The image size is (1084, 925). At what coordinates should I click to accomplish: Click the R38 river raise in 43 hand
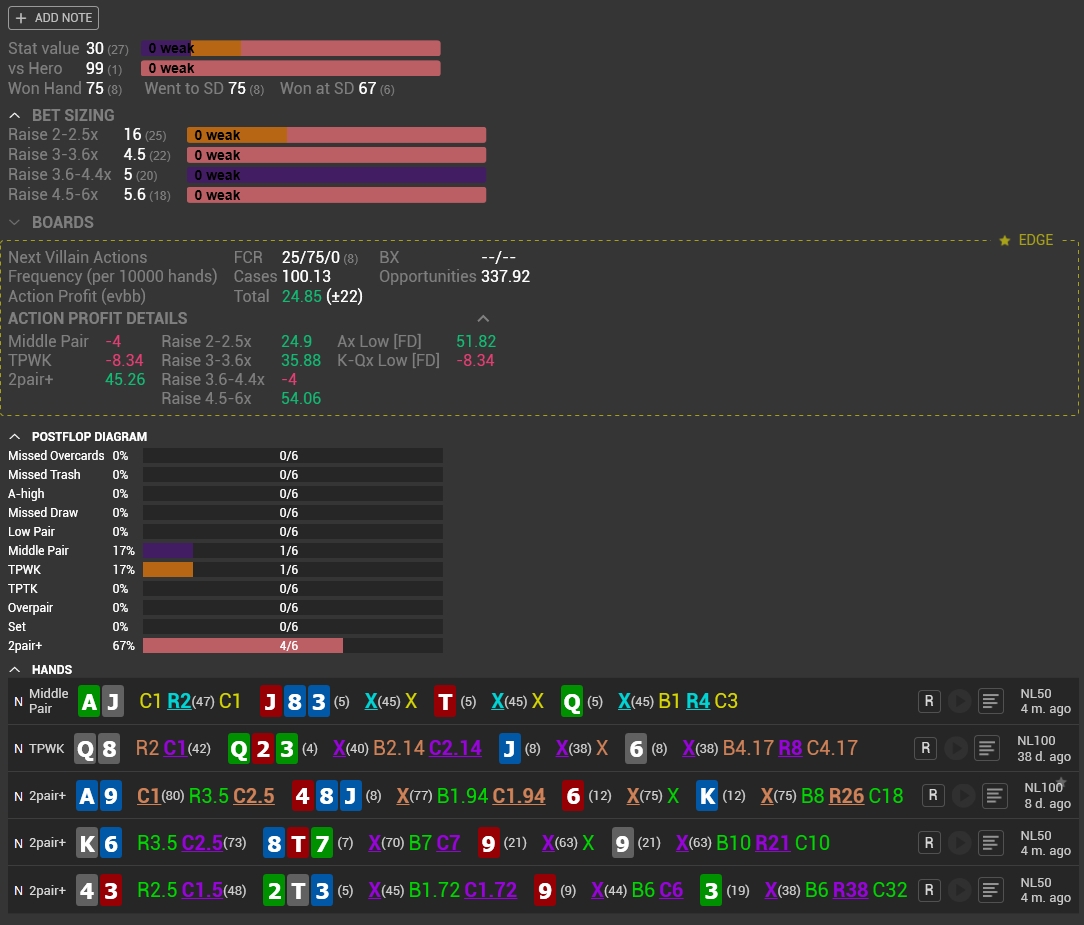point(850,890)
